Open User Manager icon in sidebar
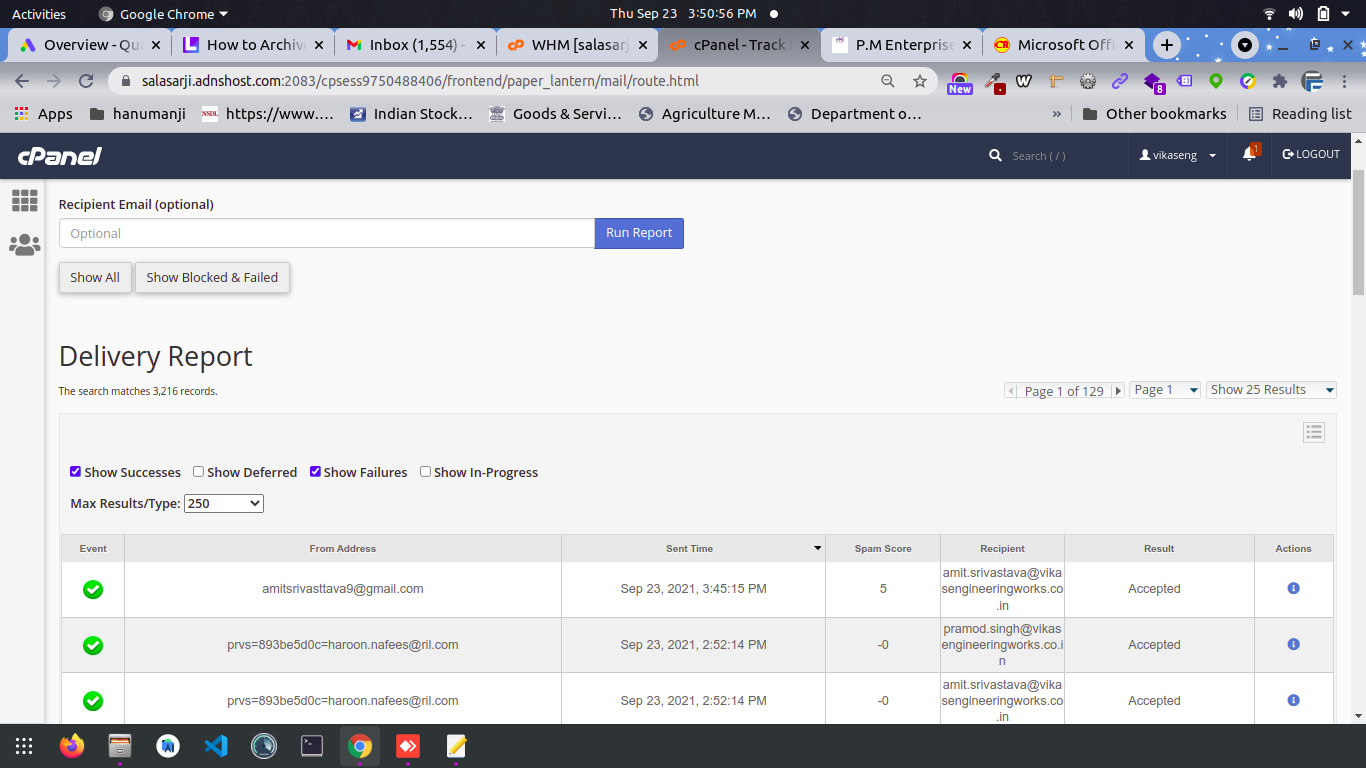This screenshot has width=1366, height=768. 24,245
